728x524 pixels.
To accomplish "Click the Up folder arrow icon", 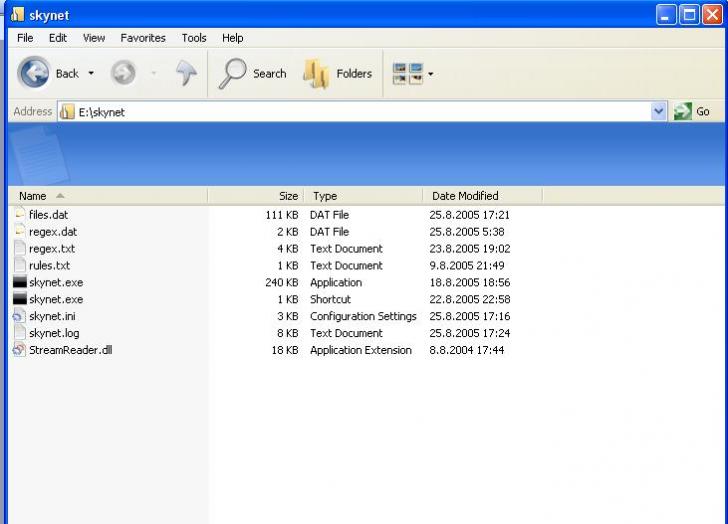I will point(186,73).
